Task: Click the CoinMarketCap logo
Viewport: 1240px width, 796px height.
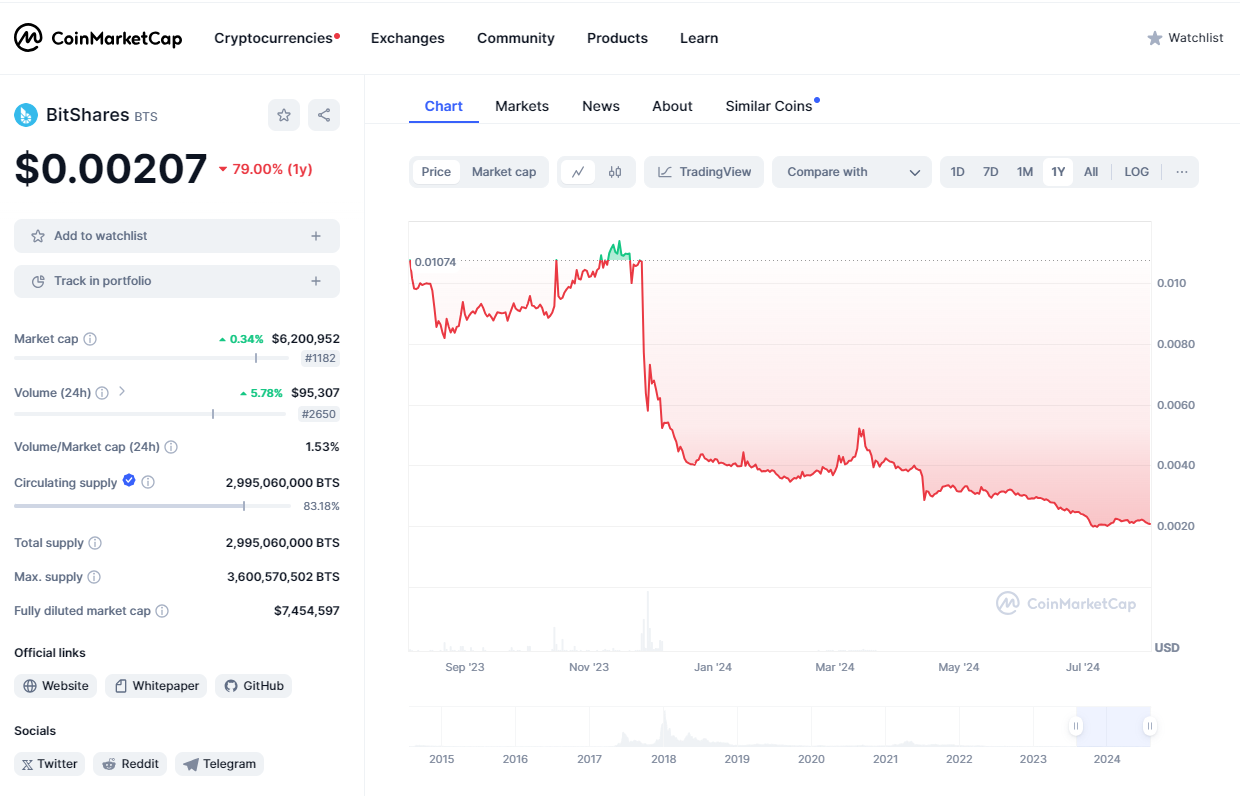Action: tap(98, 38)
